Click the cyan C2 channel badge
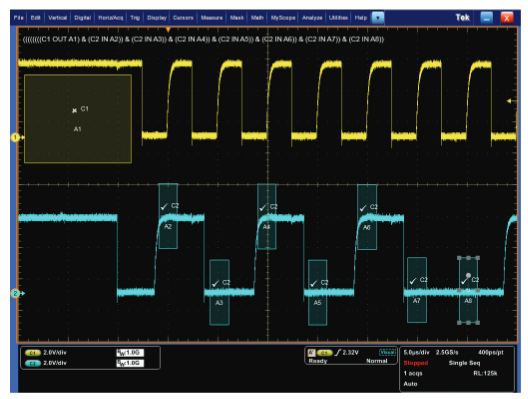This screenshot has height=399, width=528. tap(33, 363)
